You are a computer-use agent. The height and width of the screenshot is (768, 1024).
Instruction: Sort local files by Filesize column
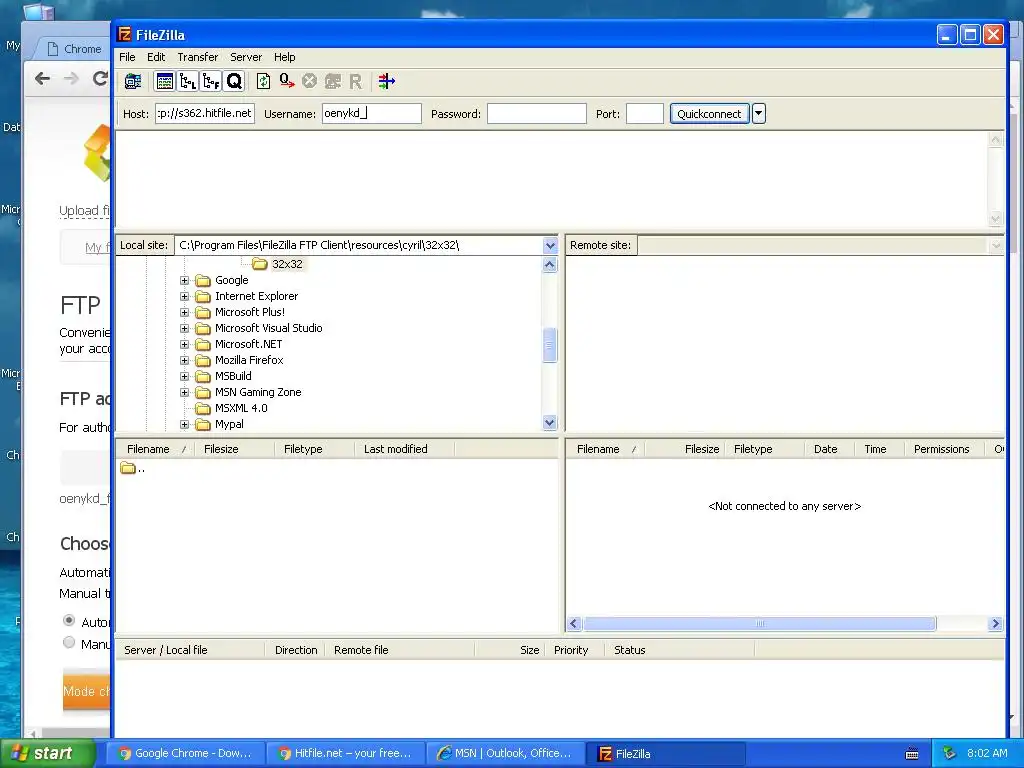235,449
